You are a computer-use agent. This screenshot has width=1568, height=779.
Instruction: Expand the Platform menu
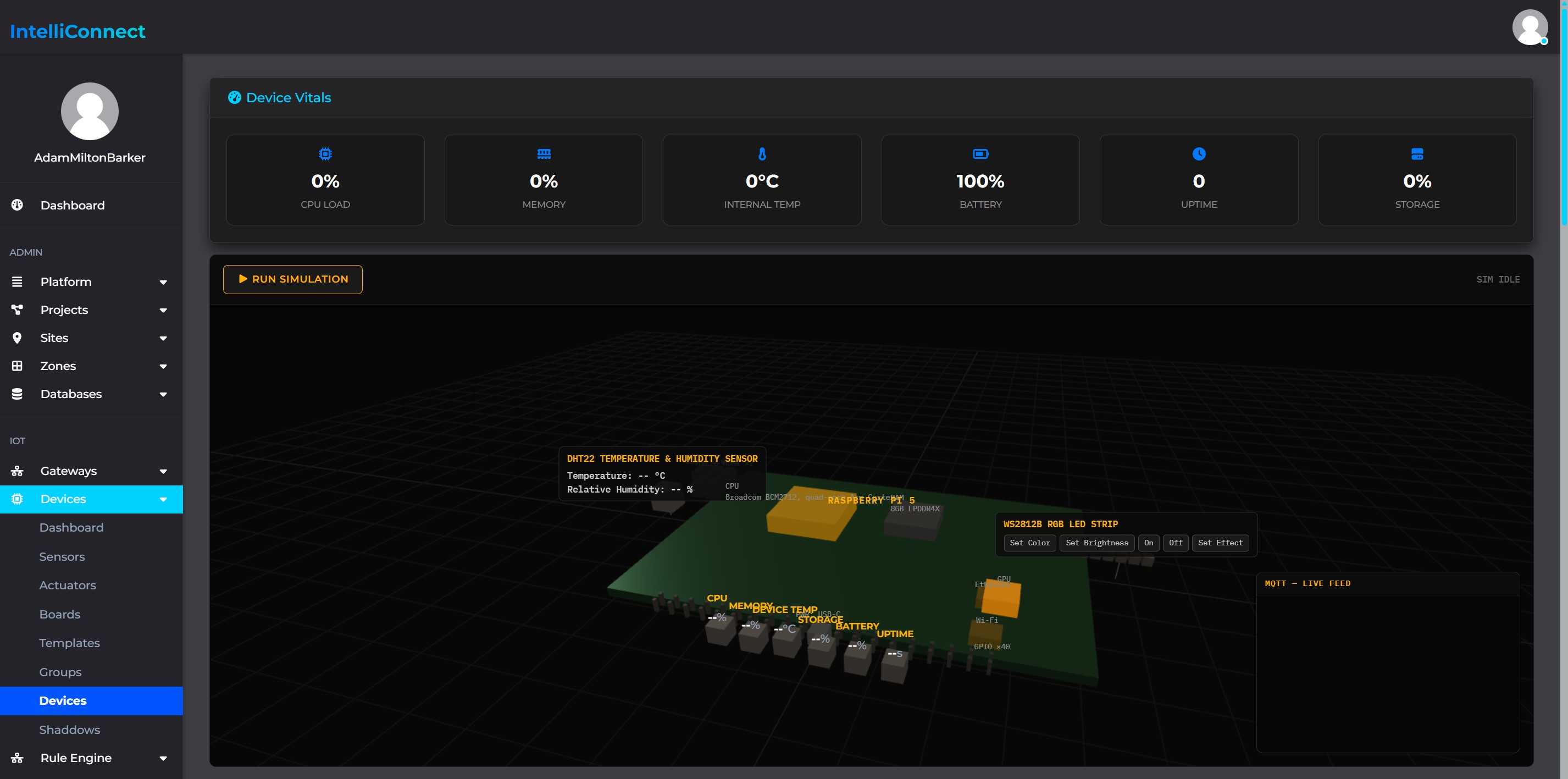point(91,282)
